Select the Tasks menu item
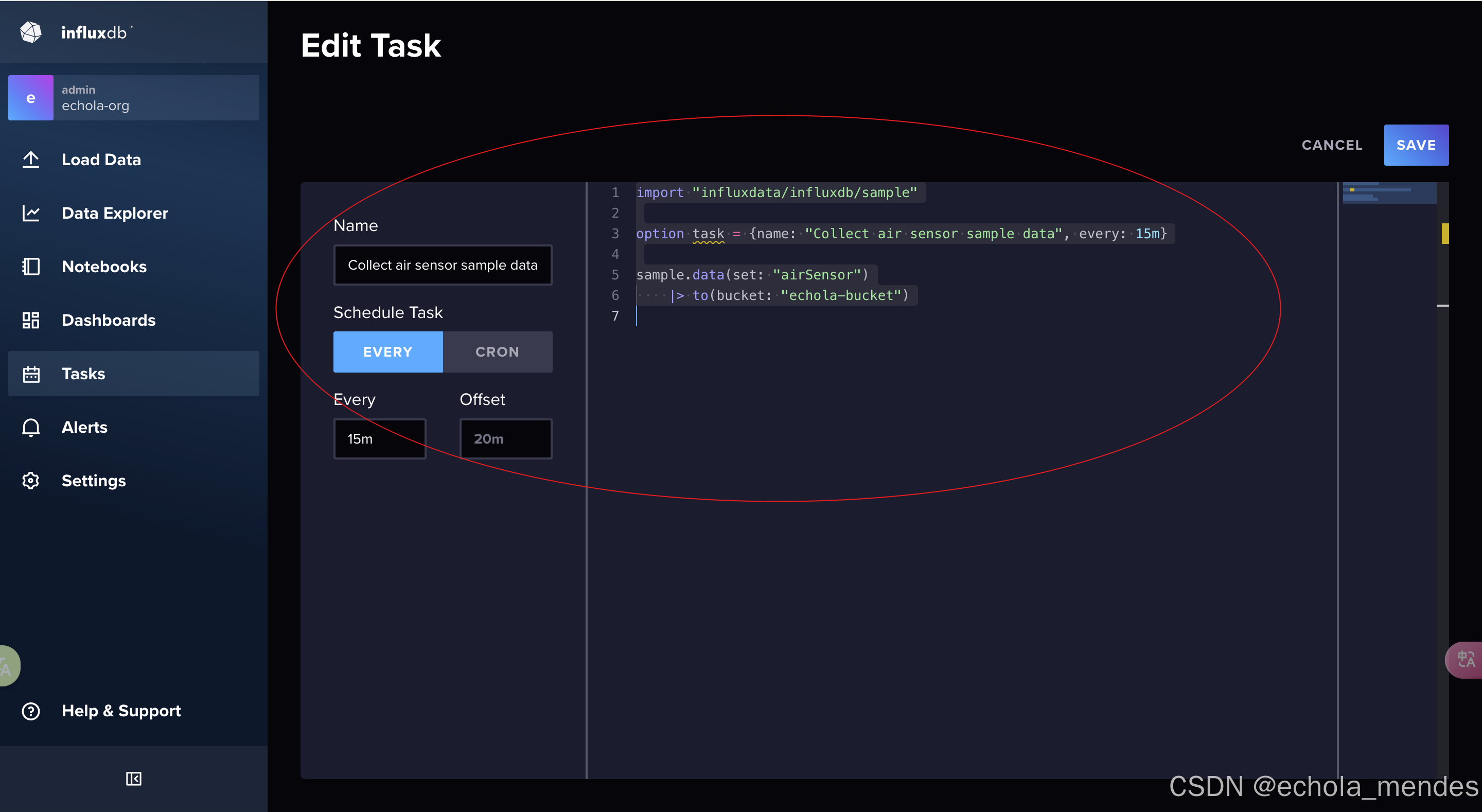The height and width of the screenshot is (812, 1482). [133, 374]
